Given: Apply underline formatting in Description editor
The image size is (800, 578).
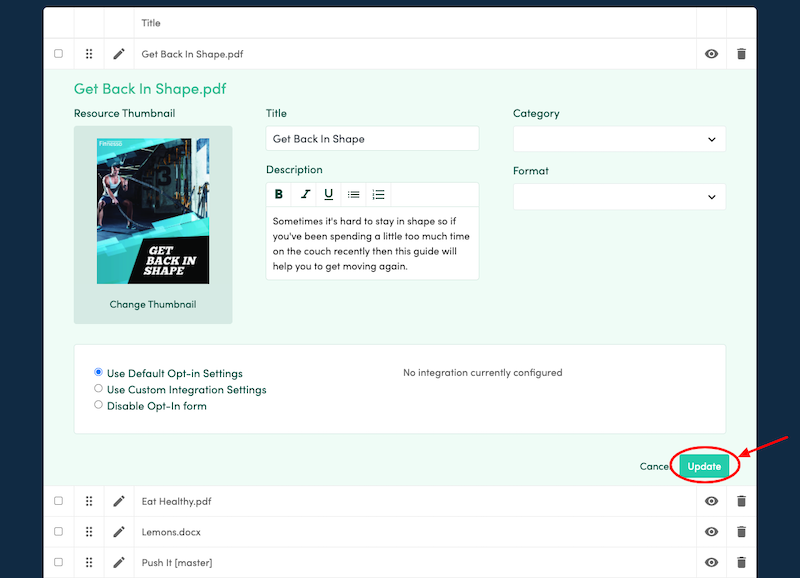Looking at the screenshot, I should 329,194.
